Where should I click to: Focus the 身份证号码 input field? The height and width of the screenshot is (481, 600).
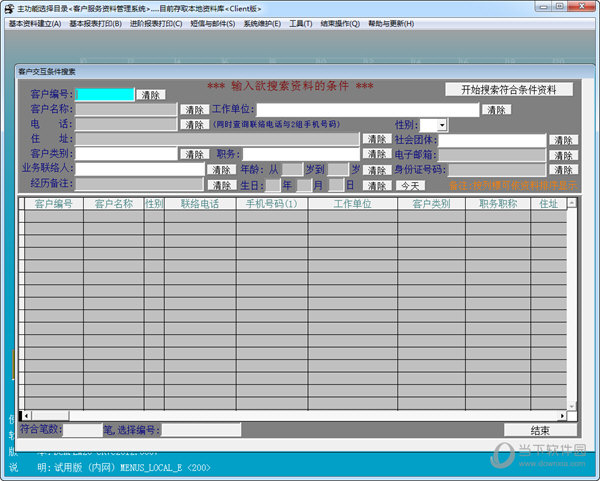(x=497, y=170)
